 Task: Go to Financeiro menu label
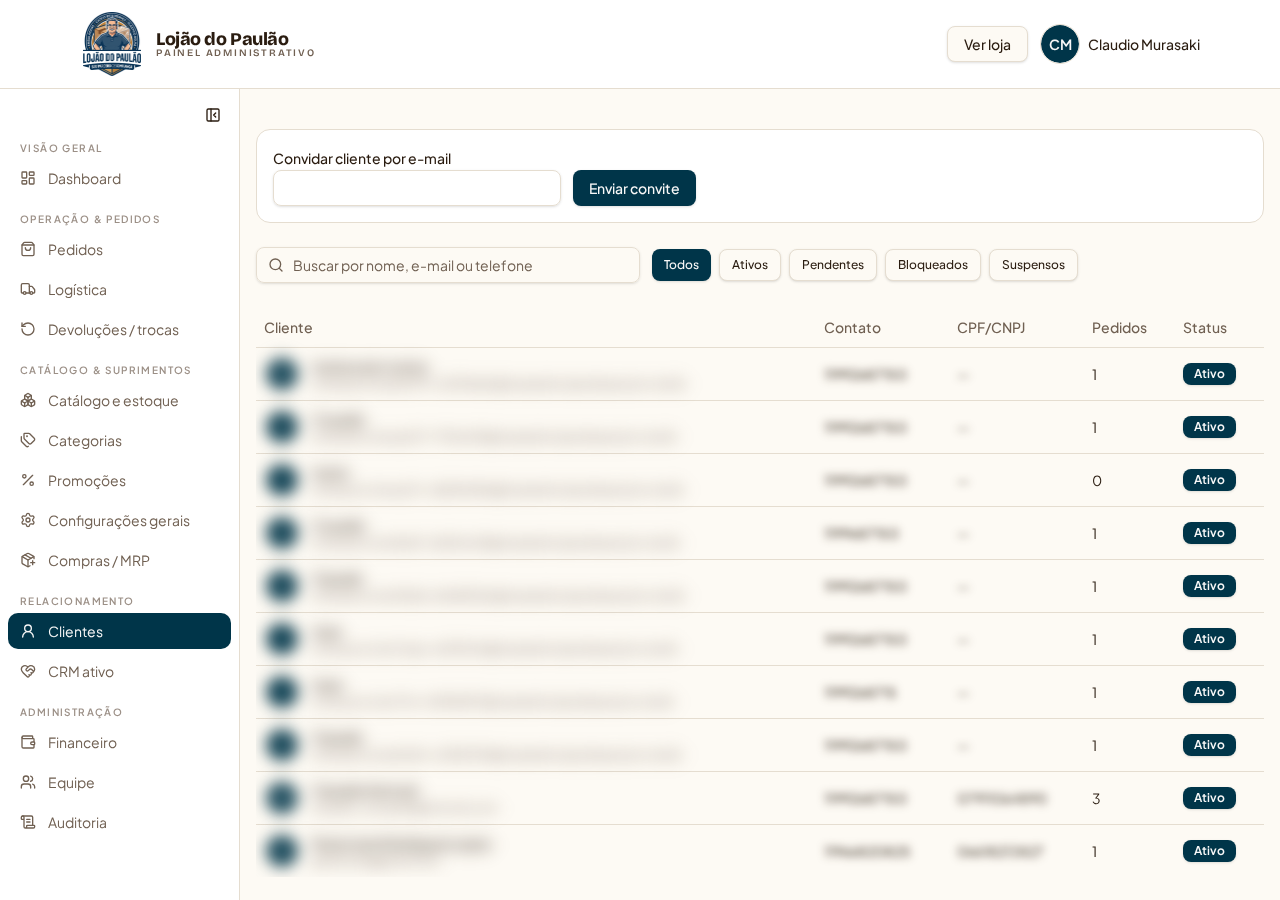82,742
